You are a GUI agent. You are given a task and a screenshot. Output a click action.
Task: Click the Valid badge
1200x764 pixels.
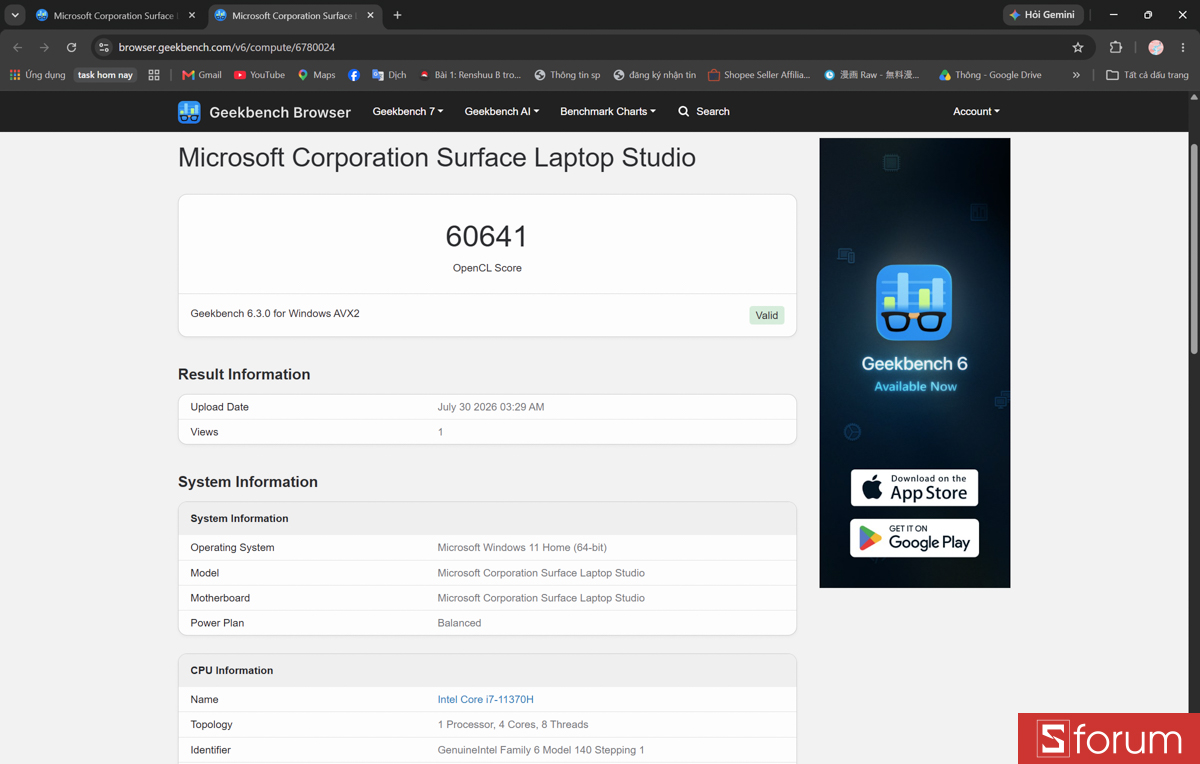click(x=767, y=315)
